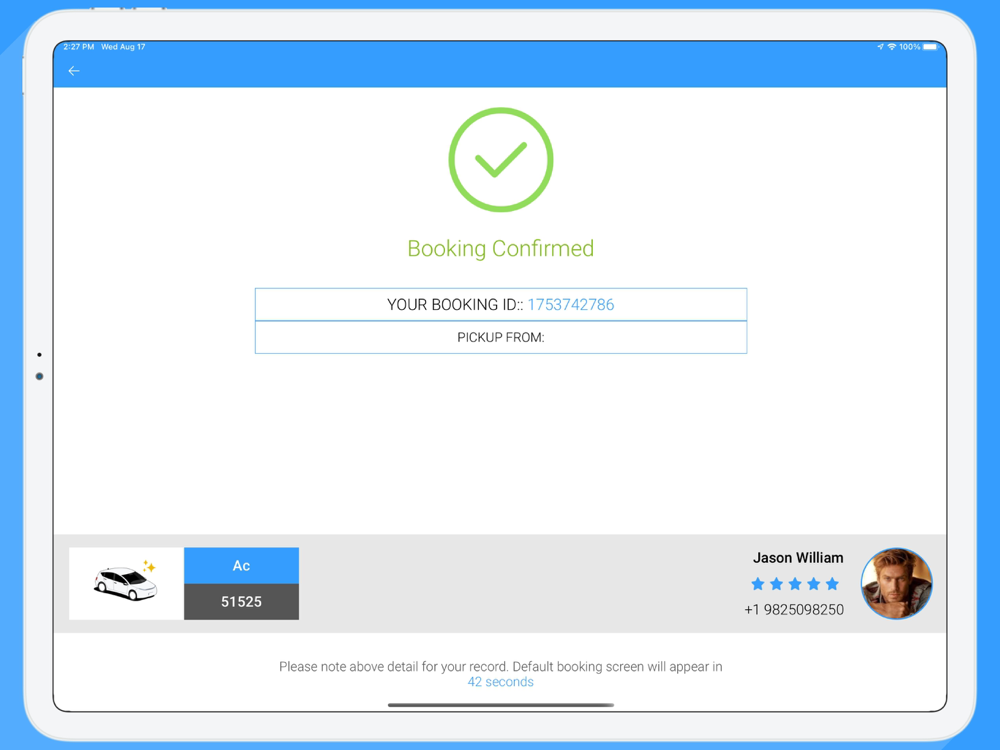Click the Wed Aug 17 date text

[x=123, y=47]
